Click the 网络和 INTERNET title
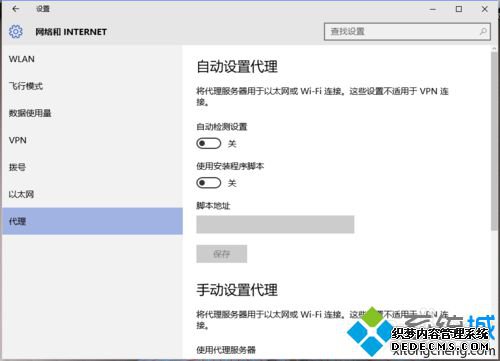The height and width of the screenshot is (361, 500). [x=71, y=32]
